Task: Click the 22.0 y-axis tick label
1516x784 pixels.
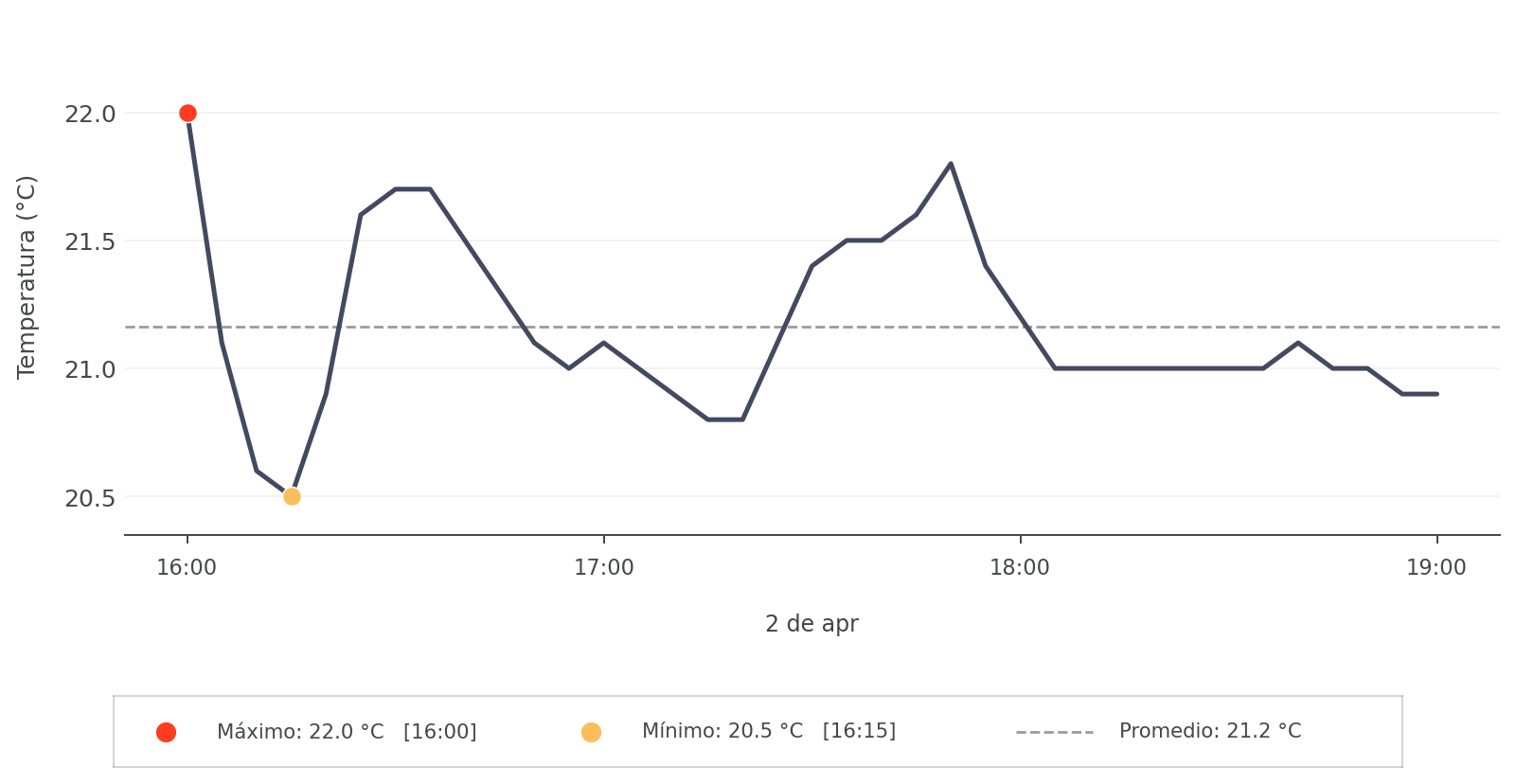Action: 90,115
